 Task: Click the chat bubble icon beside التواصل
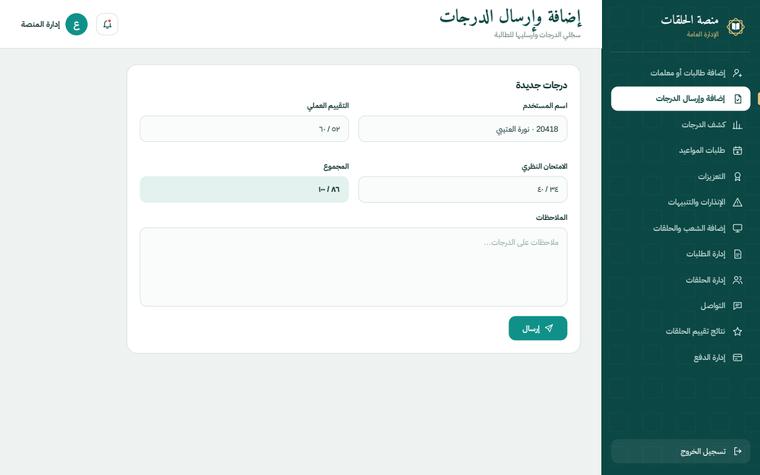[x=737, y=306]
